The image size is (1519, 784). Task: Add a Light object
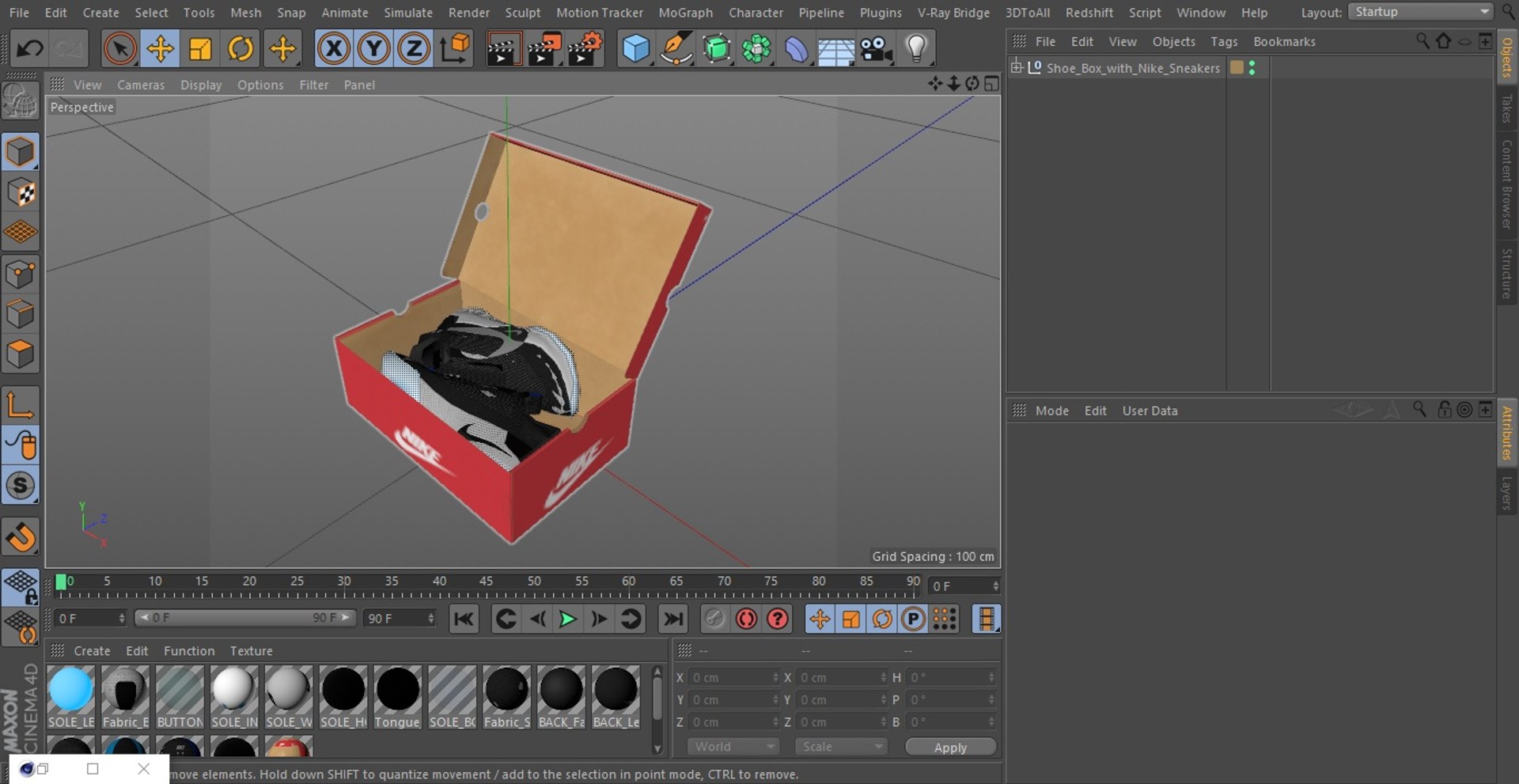point(916,49)
